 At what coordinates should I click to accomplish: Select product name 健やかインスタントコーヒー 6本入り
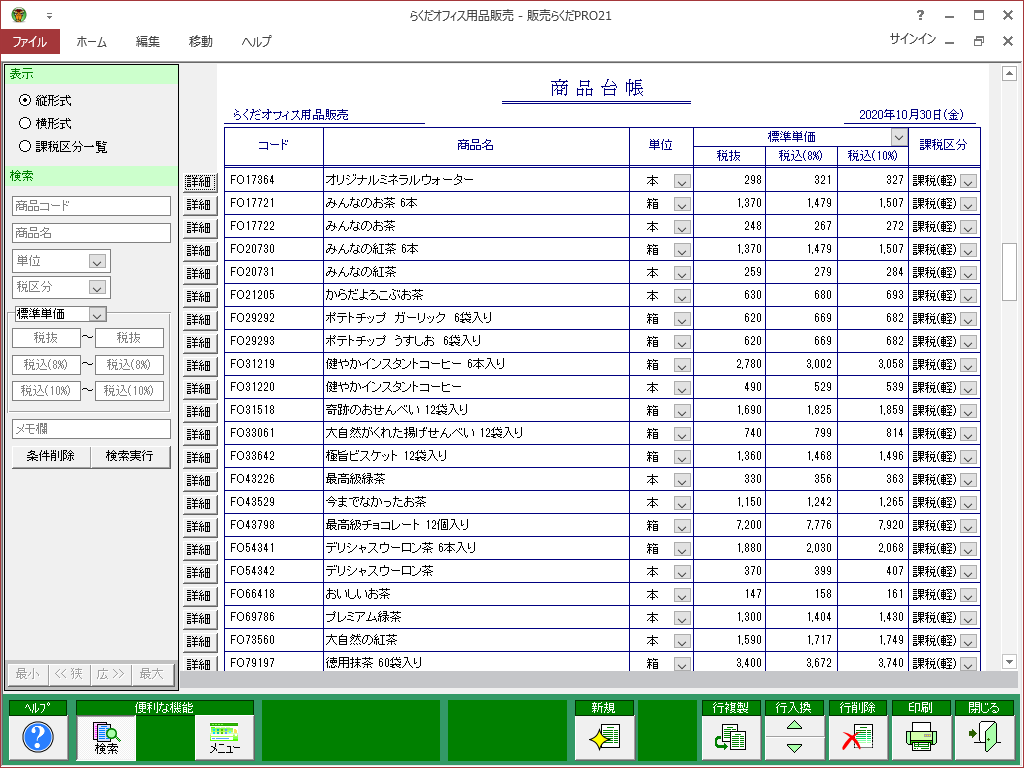tap(415, 364)
